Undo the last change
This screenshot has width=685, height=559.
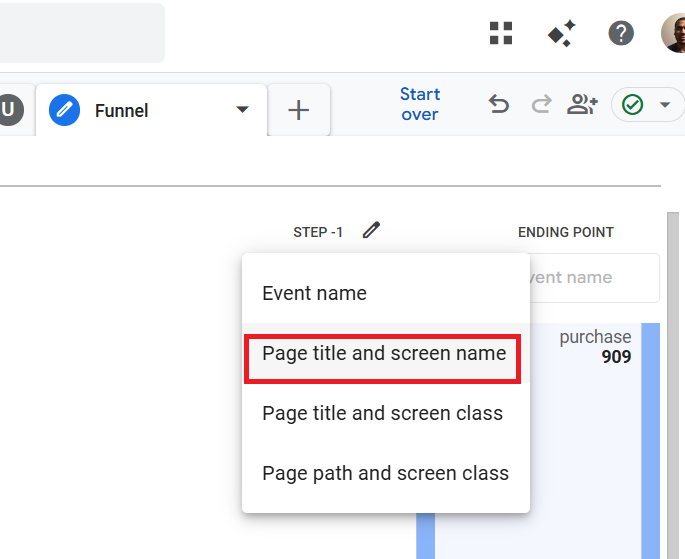click(499, 104)
